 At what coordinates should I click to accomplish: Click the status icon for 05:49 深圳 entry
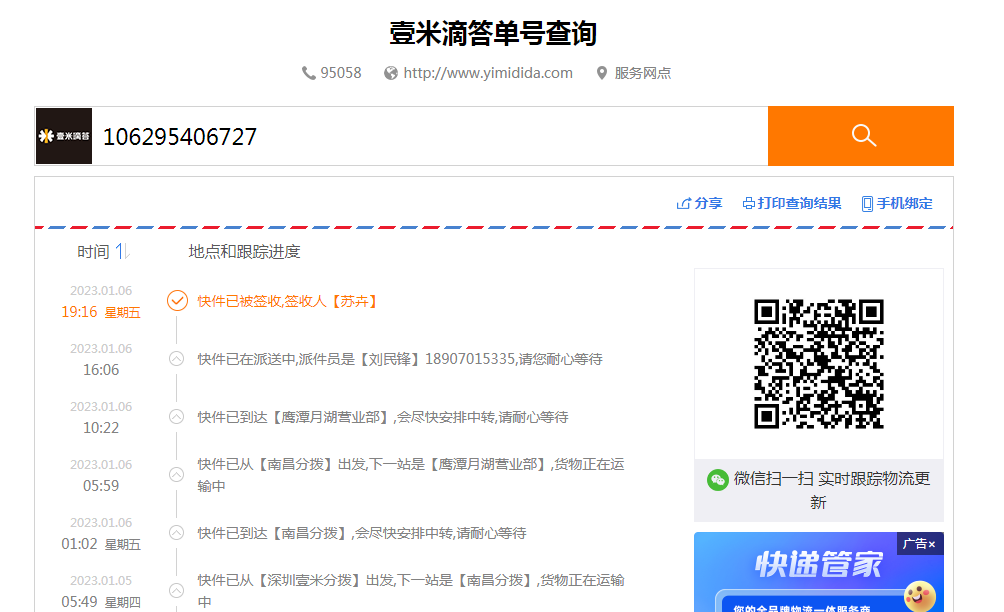point(177,590)
